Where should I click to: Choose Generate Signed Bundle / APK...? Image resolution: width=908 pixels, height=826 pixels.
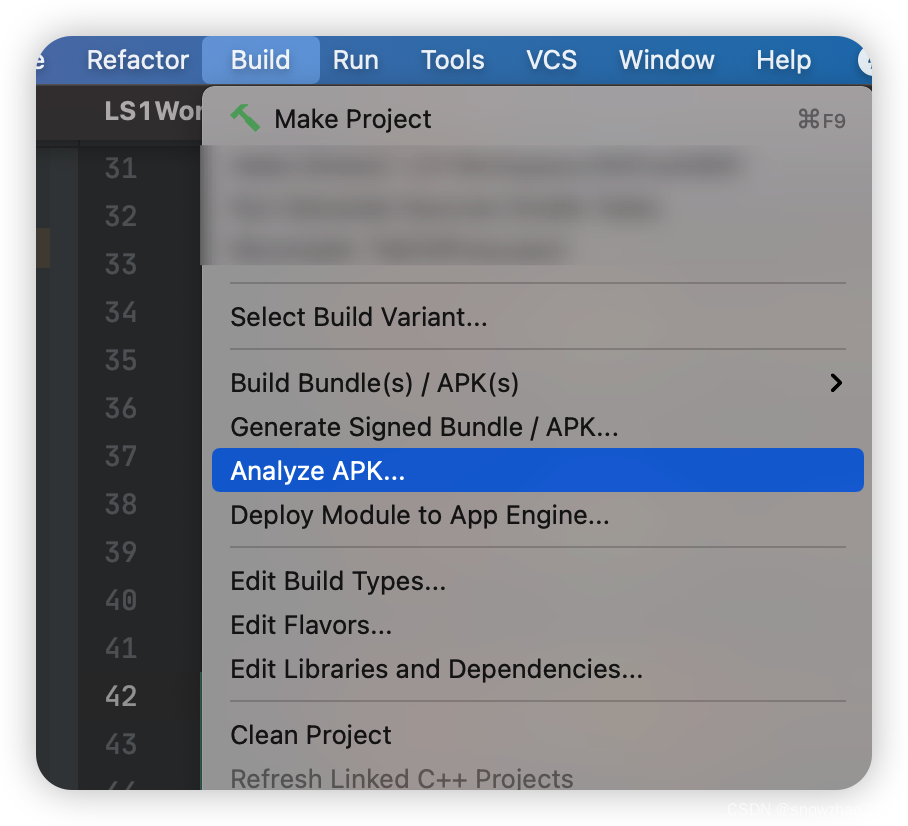(x=538, y=427)
